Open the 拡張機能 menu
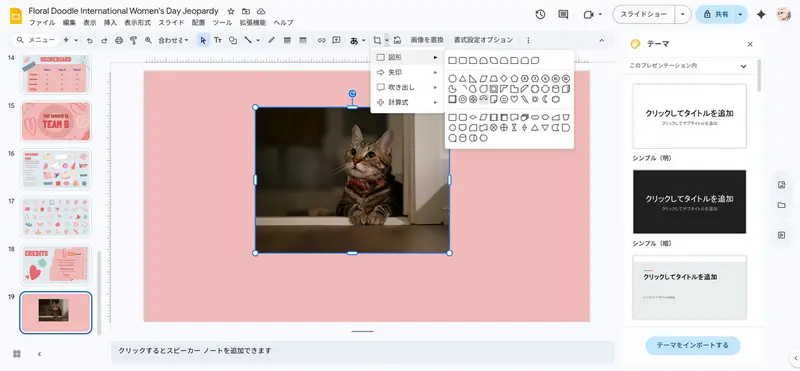The image size is (800, 371). point(253,23)
